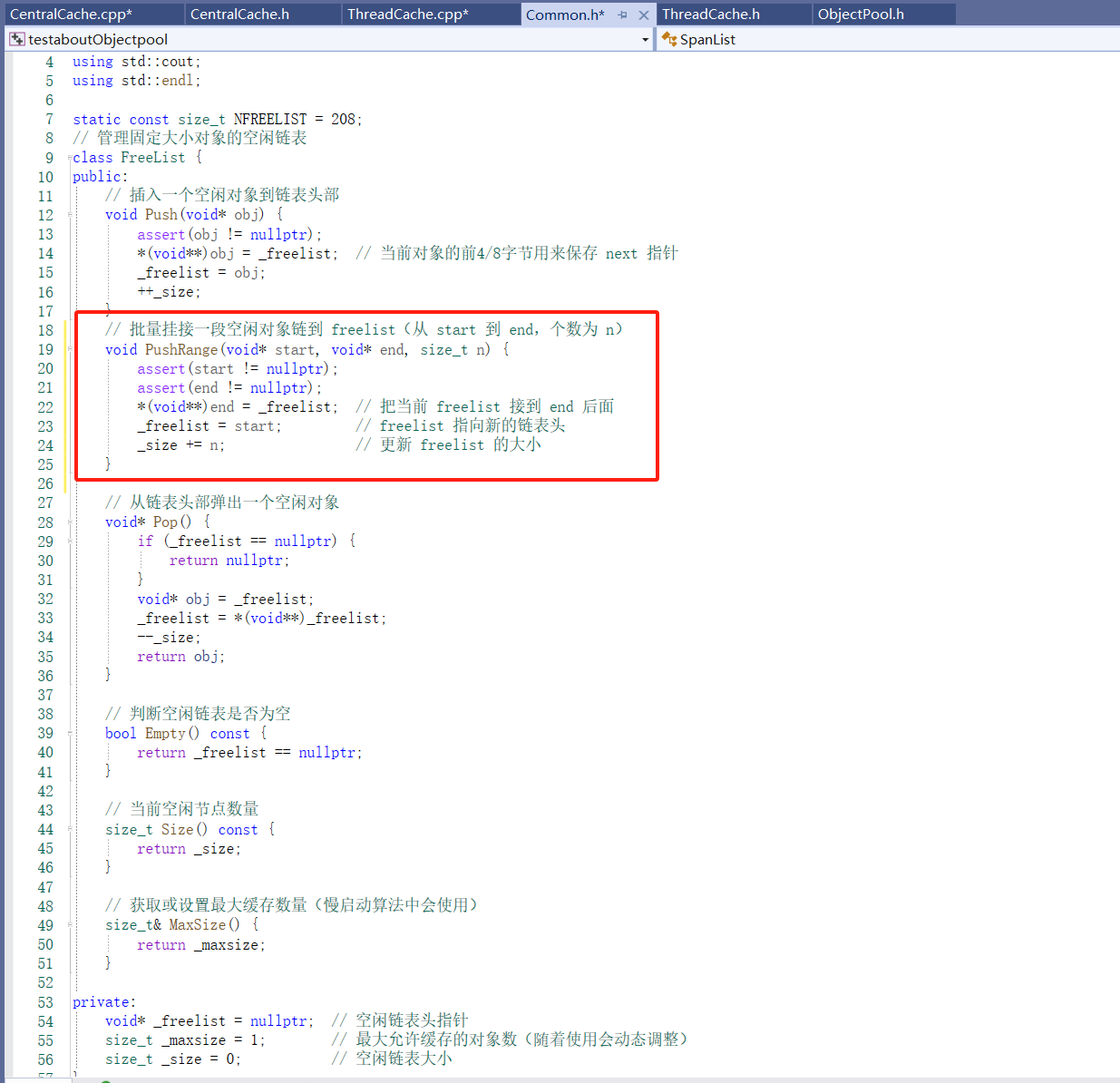Viewport: 1120px width, 1083px height.
Task: Click on 'Size()' function name
Action: pos(184,830)
